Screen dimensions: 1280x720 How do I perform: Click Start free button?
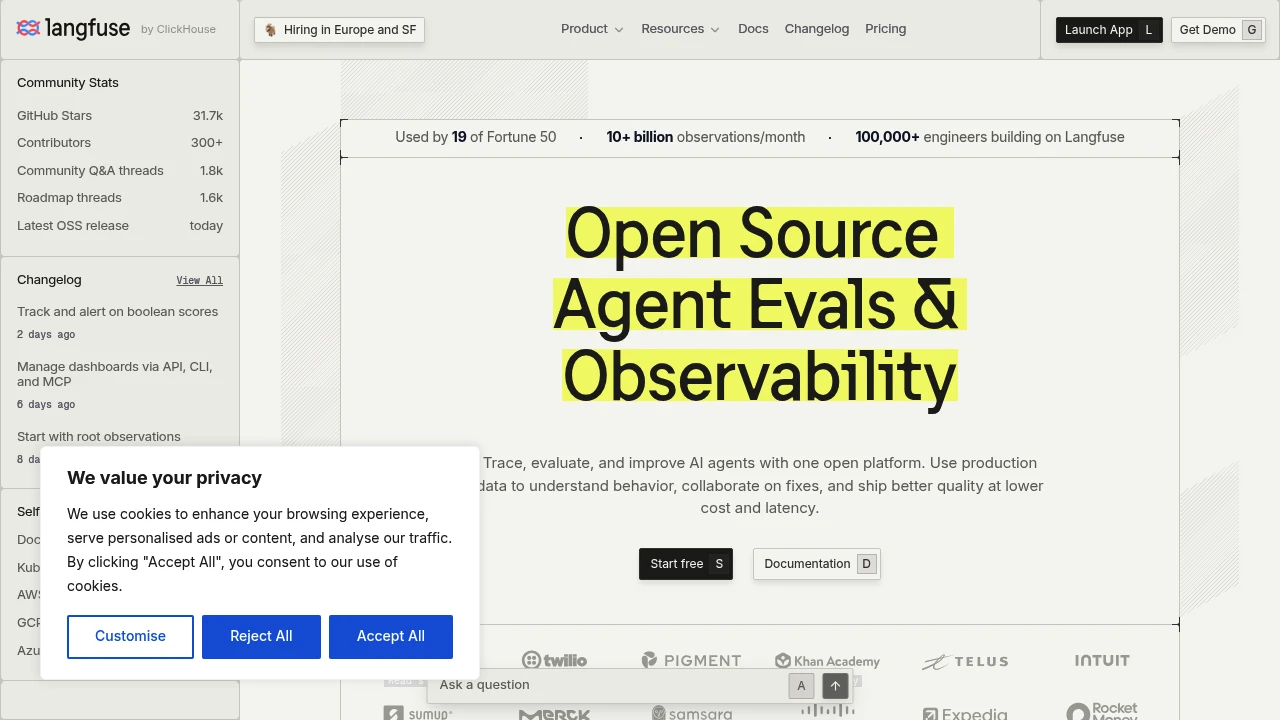(x=686, y=564)
